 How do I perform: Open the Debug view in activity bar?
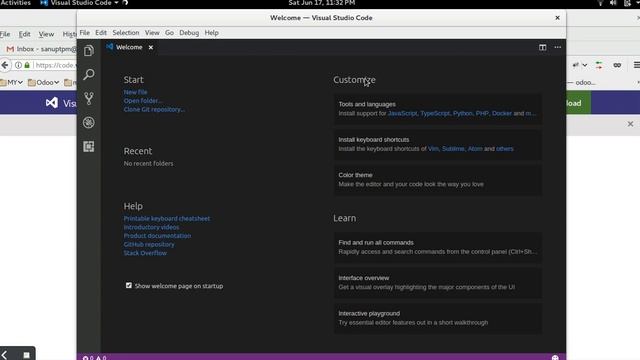coord(89,122)
